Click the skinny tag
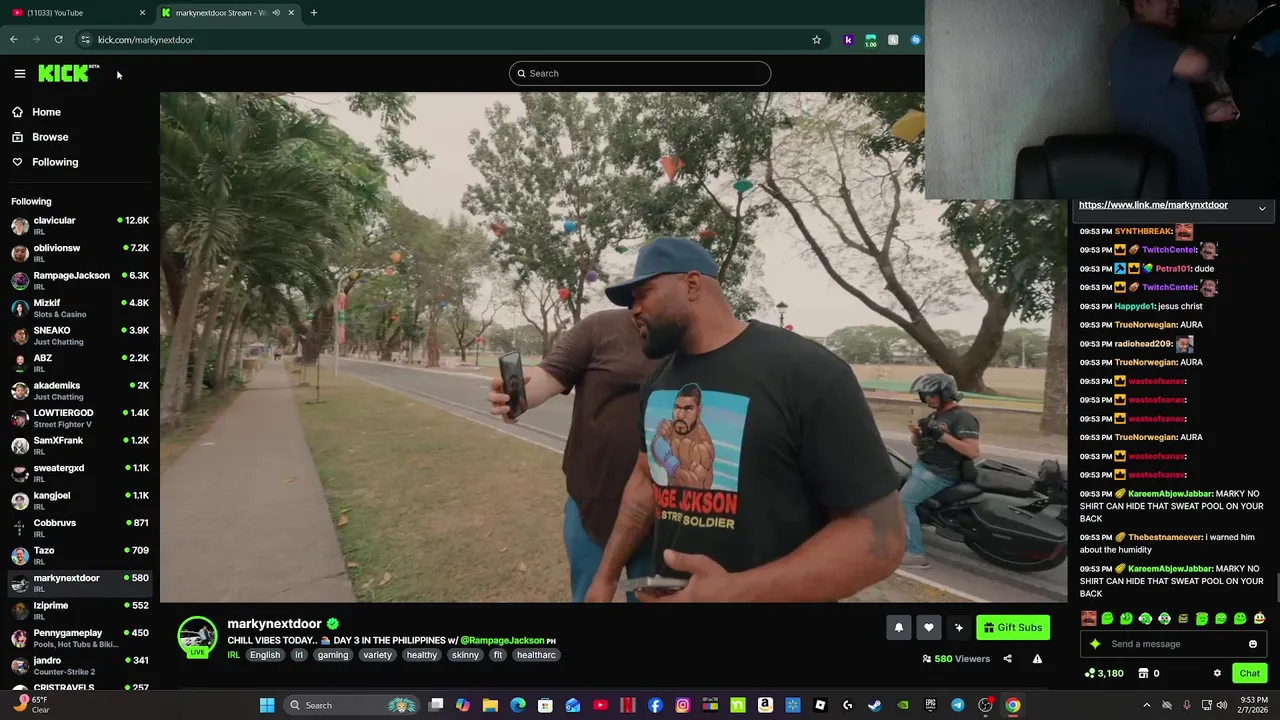1280x720 pixels. (465, 655)
